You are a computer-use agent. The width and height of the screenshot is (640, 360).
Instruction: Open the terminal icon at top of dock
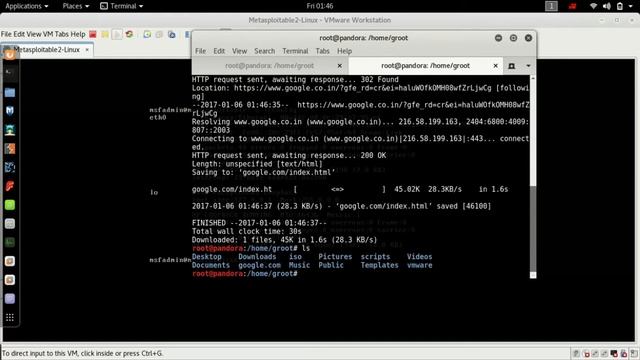pos(10,72)
